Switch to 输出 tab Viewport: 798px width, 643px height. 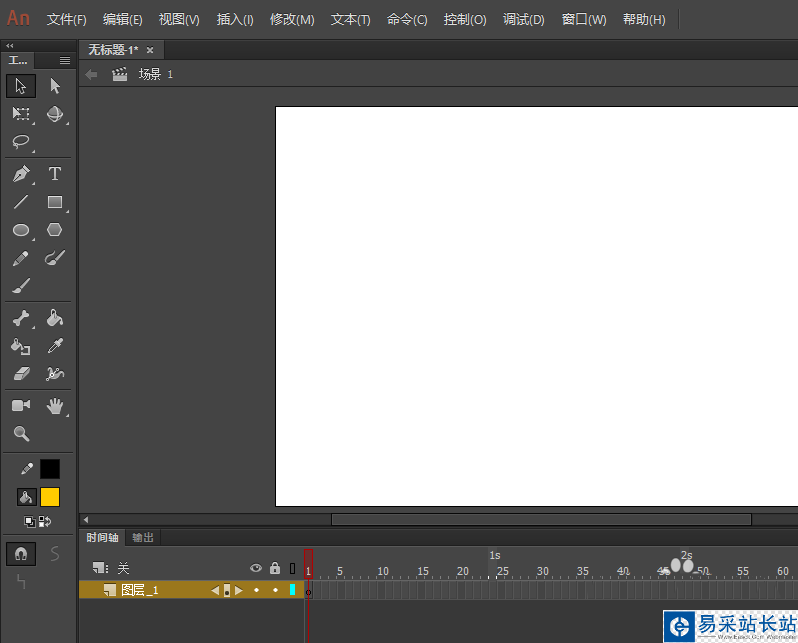(143, 538)
